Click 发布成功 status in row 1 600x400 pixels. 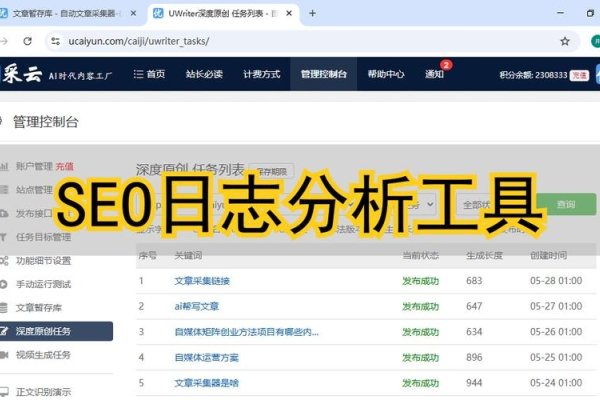[421, 281]
